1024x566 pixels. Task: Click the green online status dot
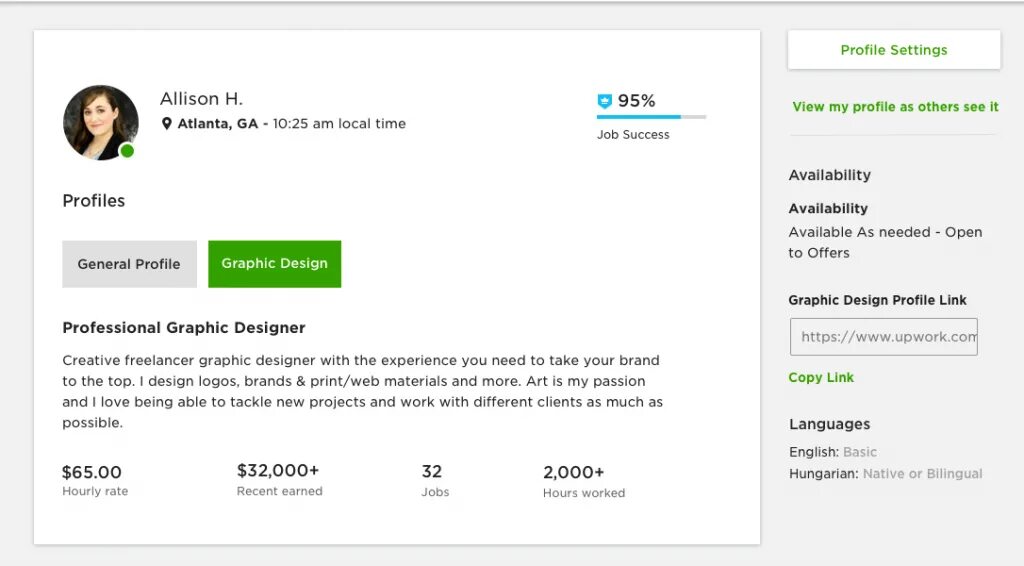(x=127, y=151)
